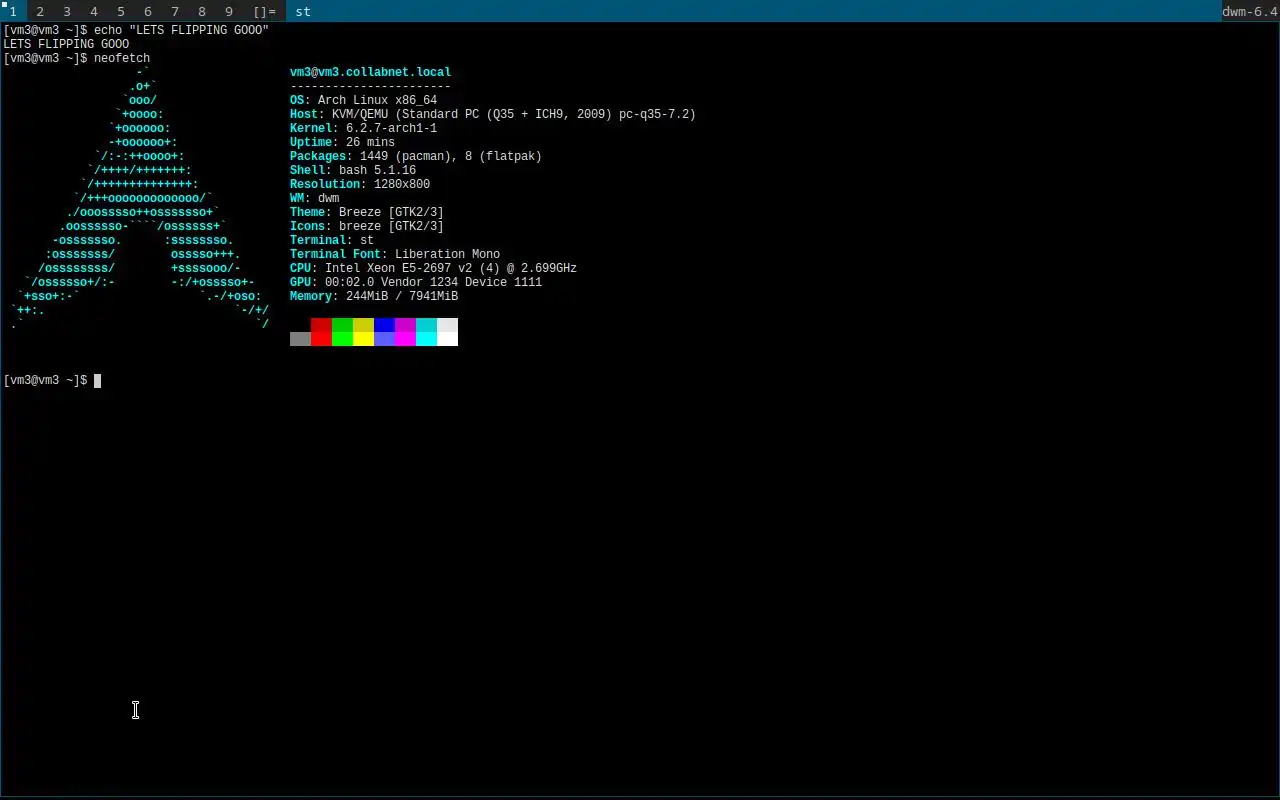This screenshot has height=800, width=1280.
Task: Click the dwm-6.4 status text
Action: point(1250,11)
